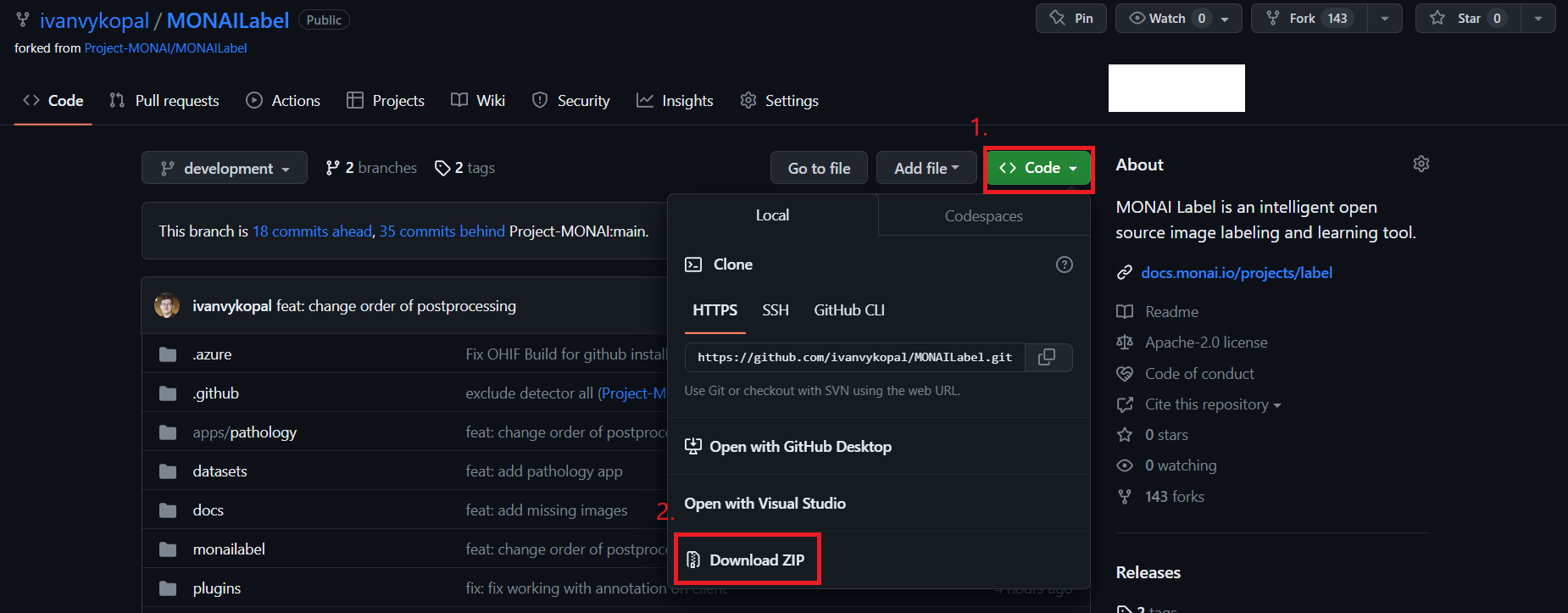The height and width of the screenshot is (613, 1568).
Task: Pin the repository with the Pin button
Action: pyautogui.click(x=1071, y=18)
